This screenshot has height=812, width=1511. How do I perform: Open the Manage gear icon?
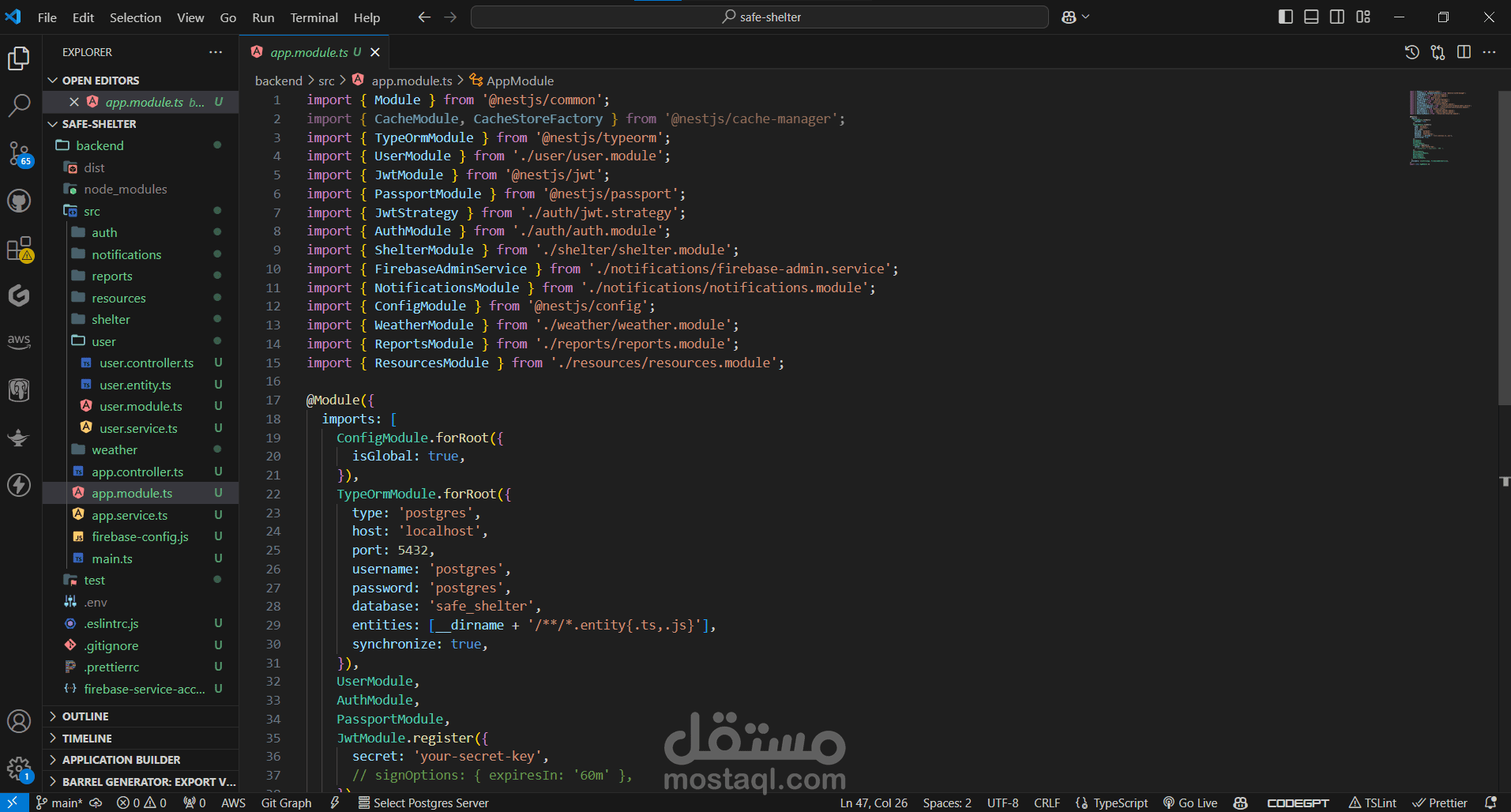point(19,769)
